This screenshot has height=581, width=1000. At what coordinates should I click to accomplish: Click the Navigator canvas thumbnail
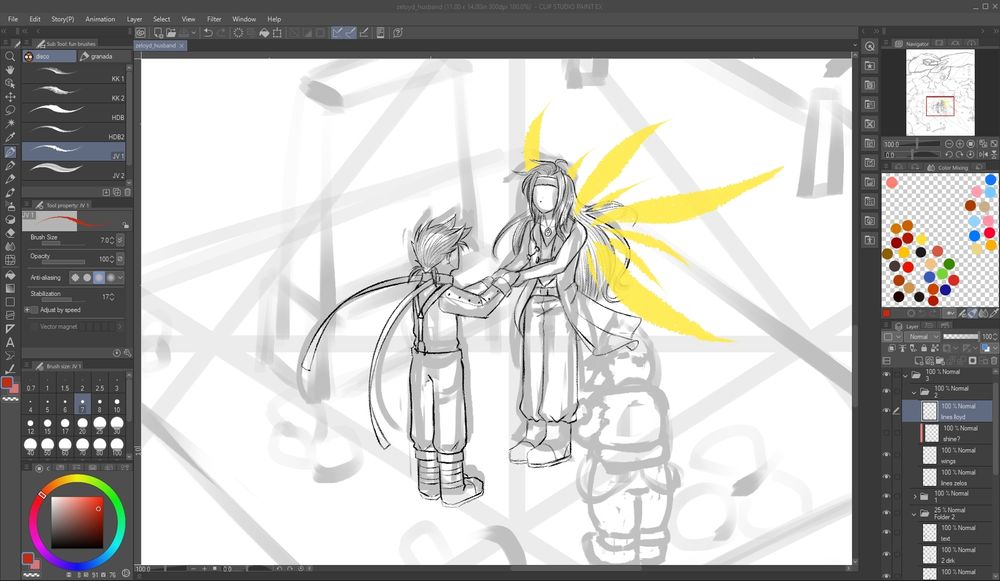tap(939, 93)
